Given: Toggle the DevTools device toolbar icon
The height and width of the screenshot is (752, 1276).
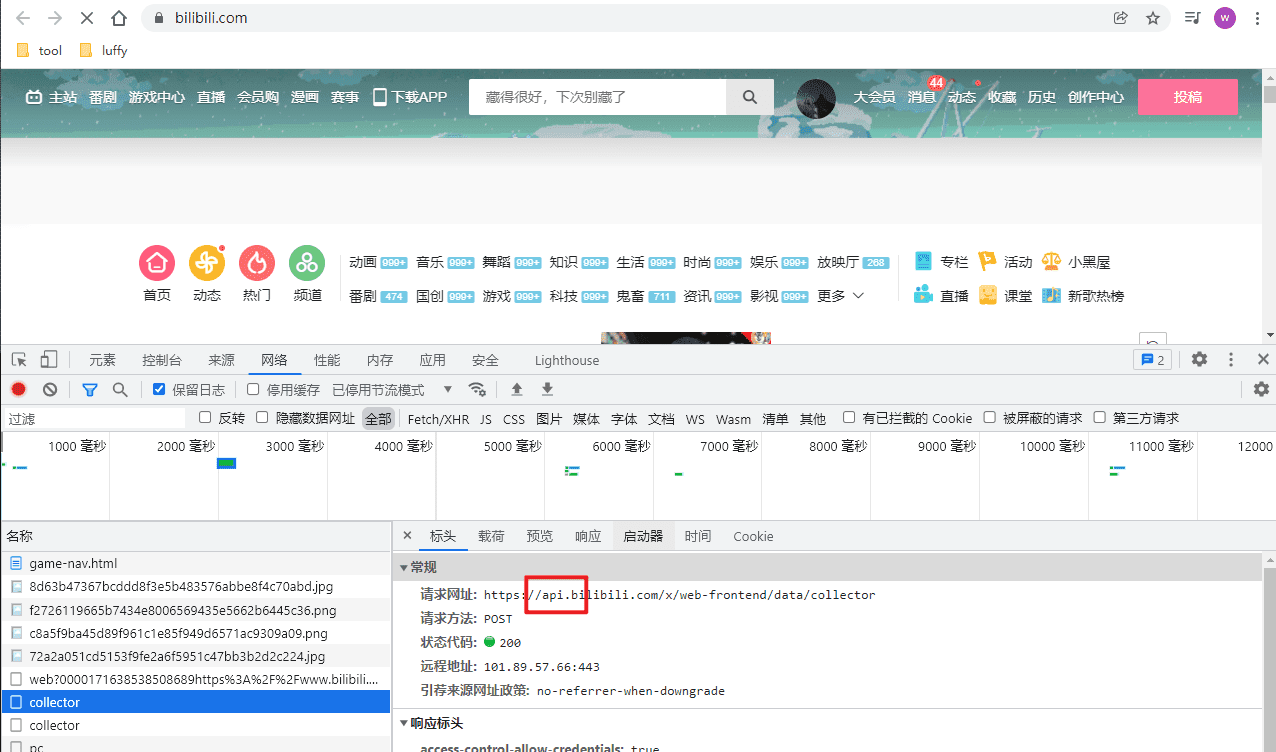Looking at the screenshot, I should pos(49,360).
